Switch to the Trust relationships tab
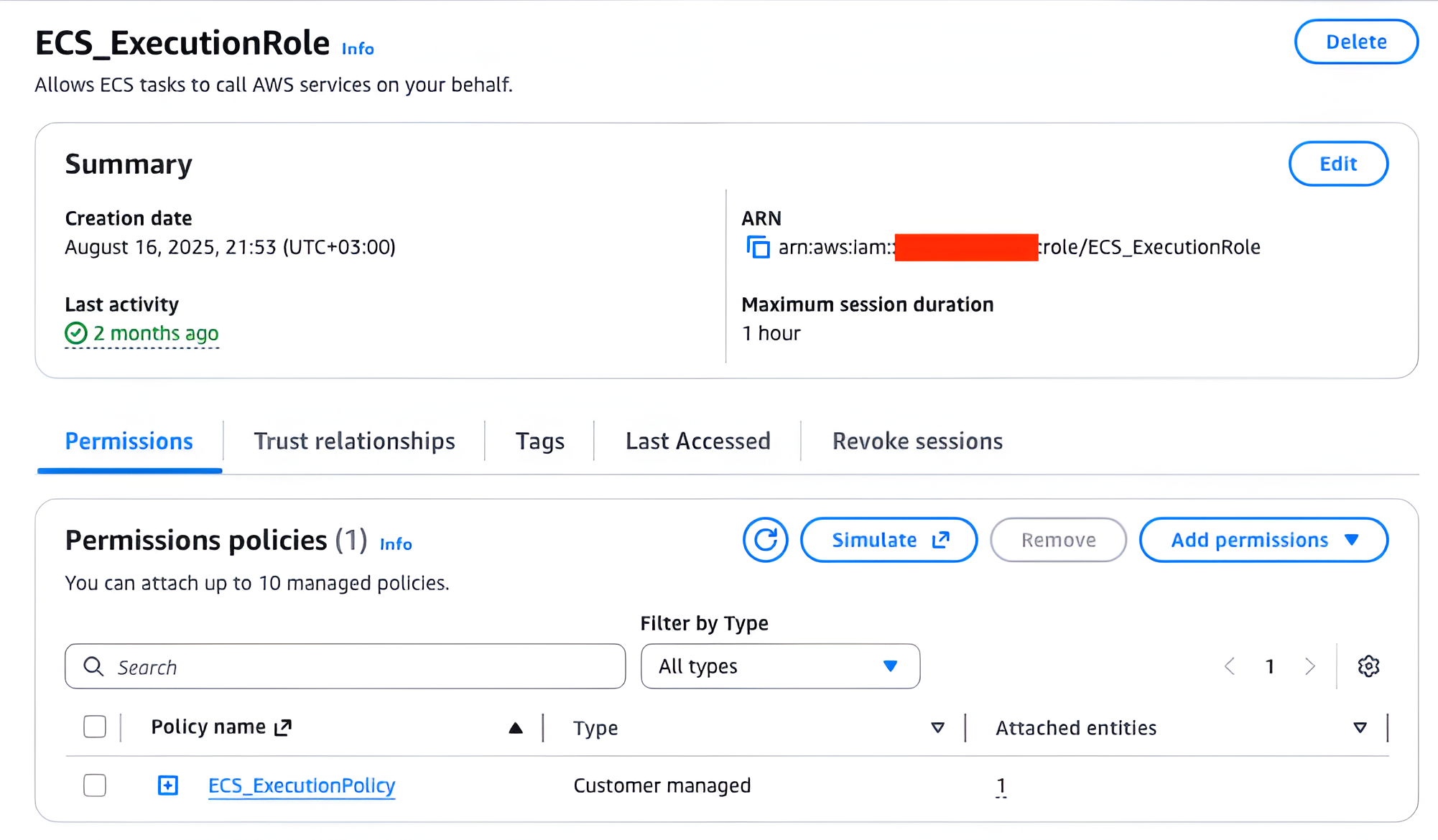The height and width of the screenshot is (840, 1438). click(x=355, y=441)
